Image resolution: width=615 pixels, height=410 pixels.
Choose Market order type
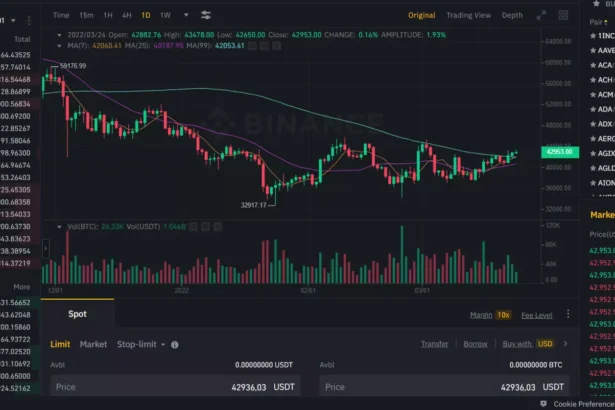93,344
